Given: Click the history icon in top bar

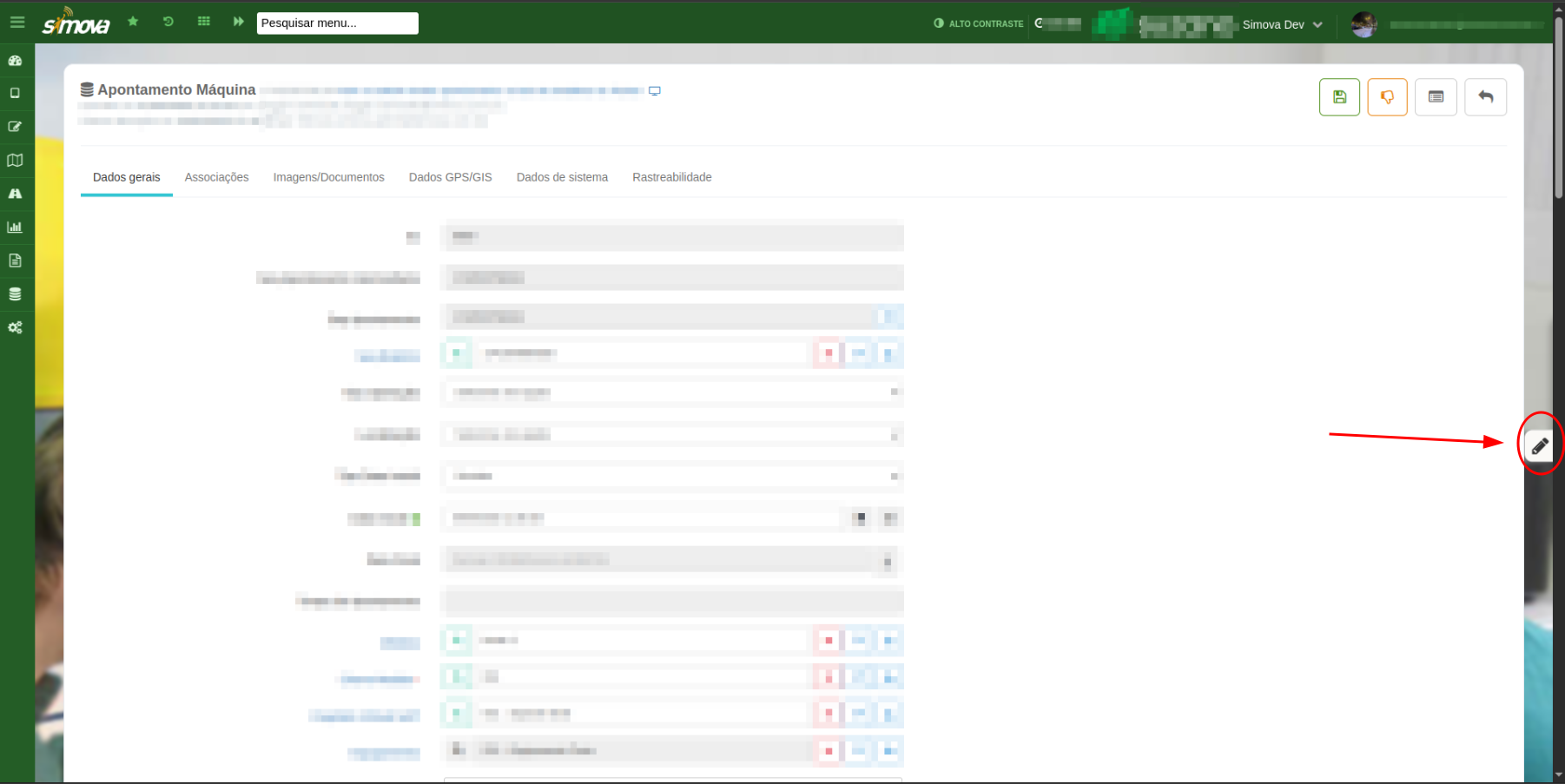Looking at the screenshot, I should pyautogui.click(x=168, y=22).
